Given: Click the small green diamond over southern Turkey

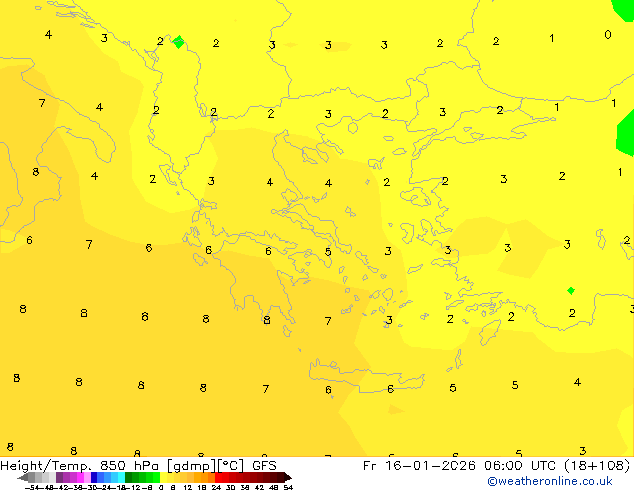Looking at the screenshot, I should 571,291.
